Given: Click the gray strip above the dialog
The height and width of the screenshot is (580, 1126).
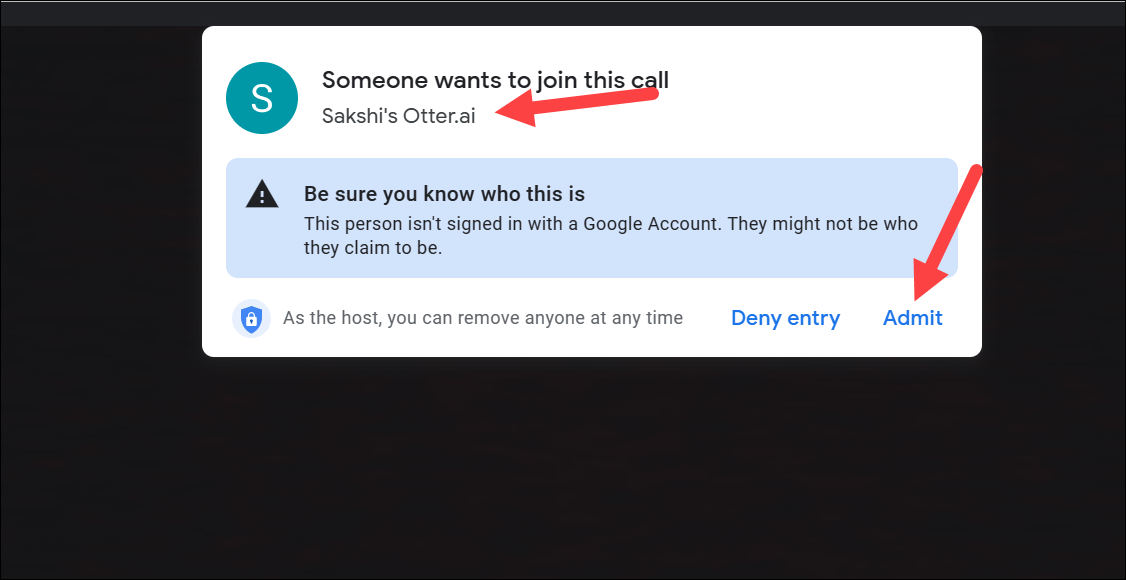Looking at the screenshot, I should tap(590, 12).
